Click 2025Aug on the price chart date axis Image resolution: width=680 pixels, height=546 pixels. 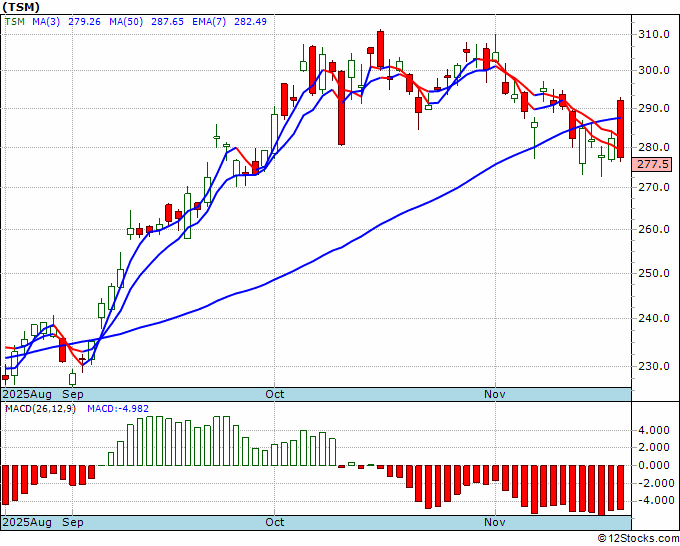[x=27, y=394]
